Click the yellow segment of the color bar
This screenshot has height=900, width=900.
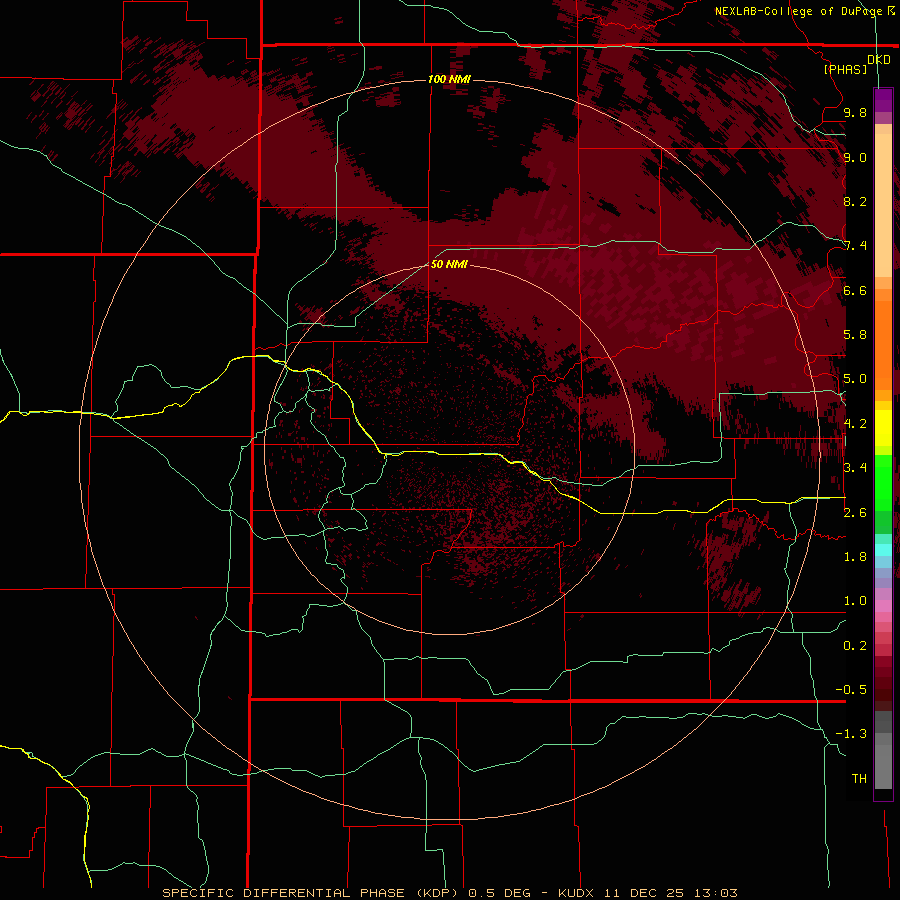point(883,428)
